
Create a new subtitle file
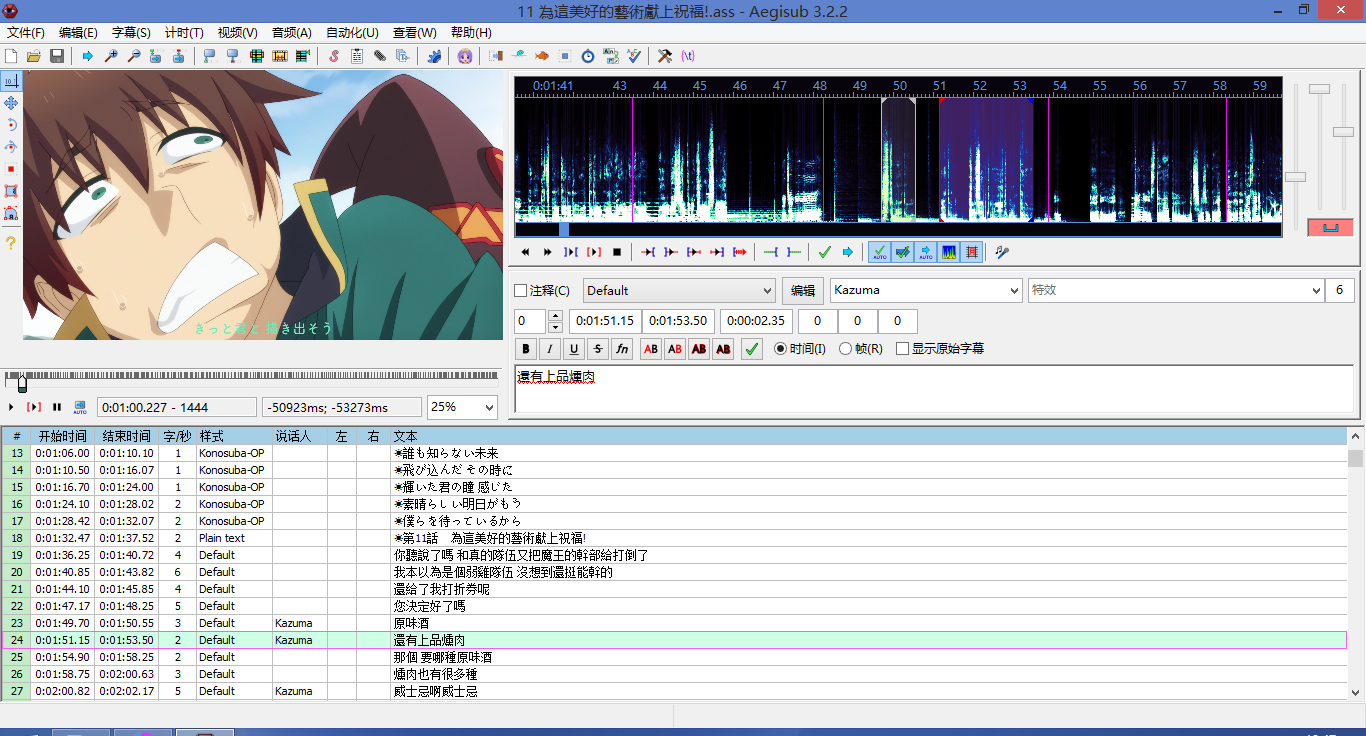click(x=12, y=56)
